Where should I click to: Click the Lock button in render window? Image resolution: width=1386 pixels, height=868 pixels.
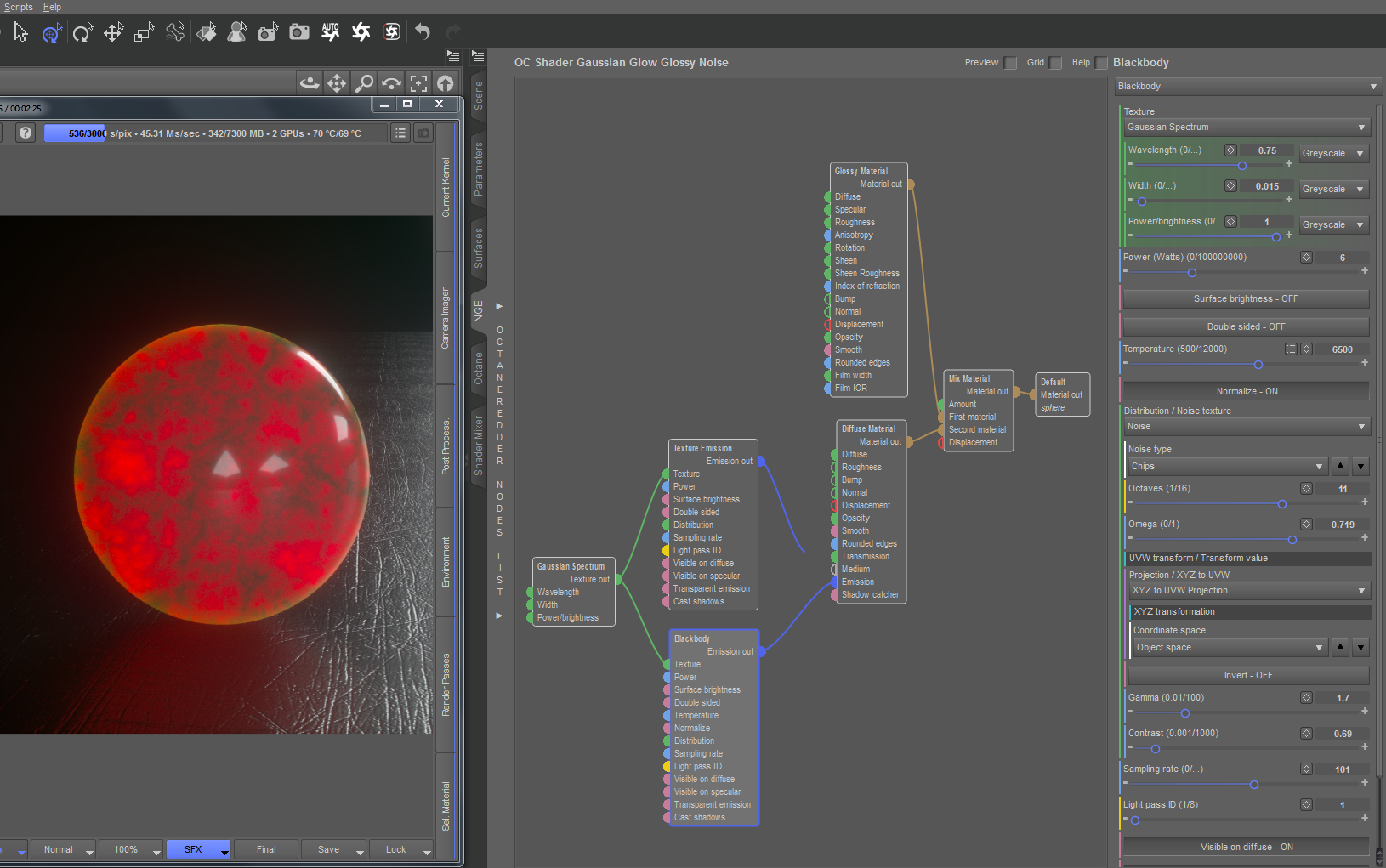395,849
